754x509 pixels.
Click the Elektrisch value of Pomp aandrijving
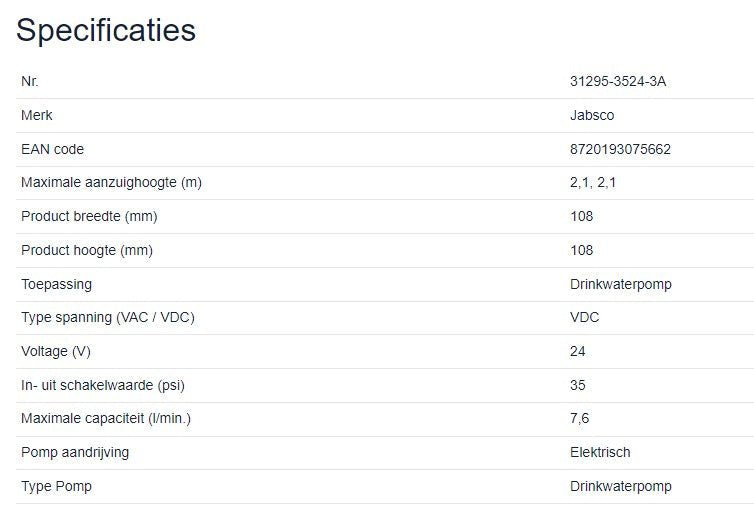coord(600,452)
